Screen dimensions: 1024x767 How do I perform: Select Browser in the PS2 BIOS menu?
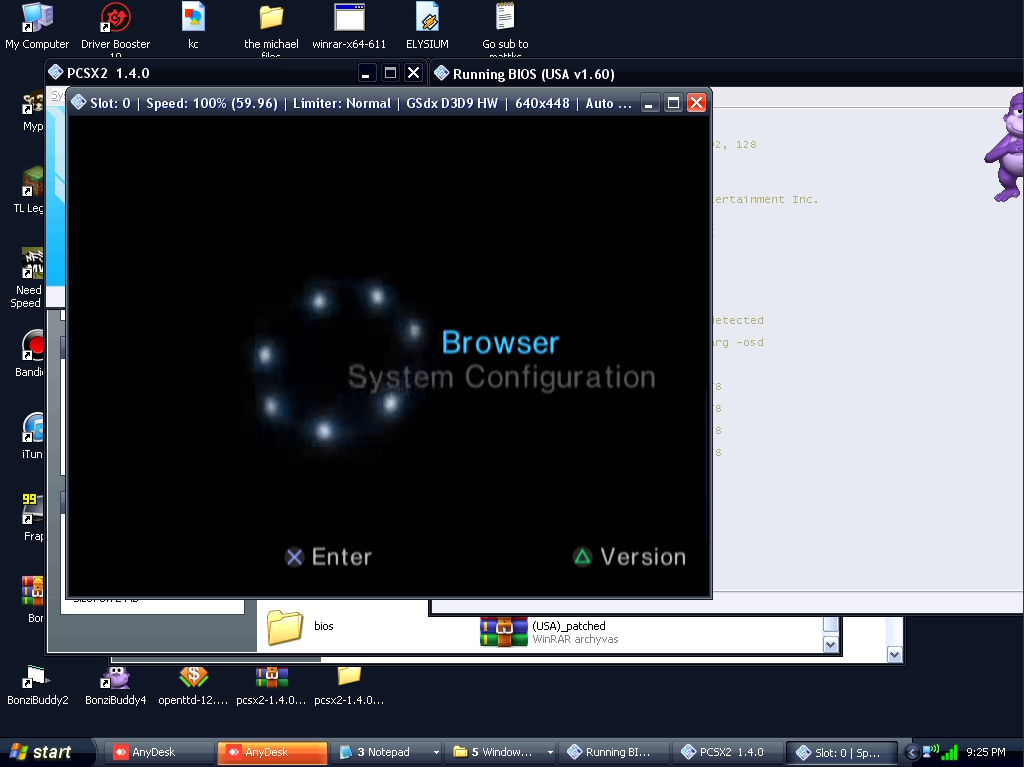500,342
